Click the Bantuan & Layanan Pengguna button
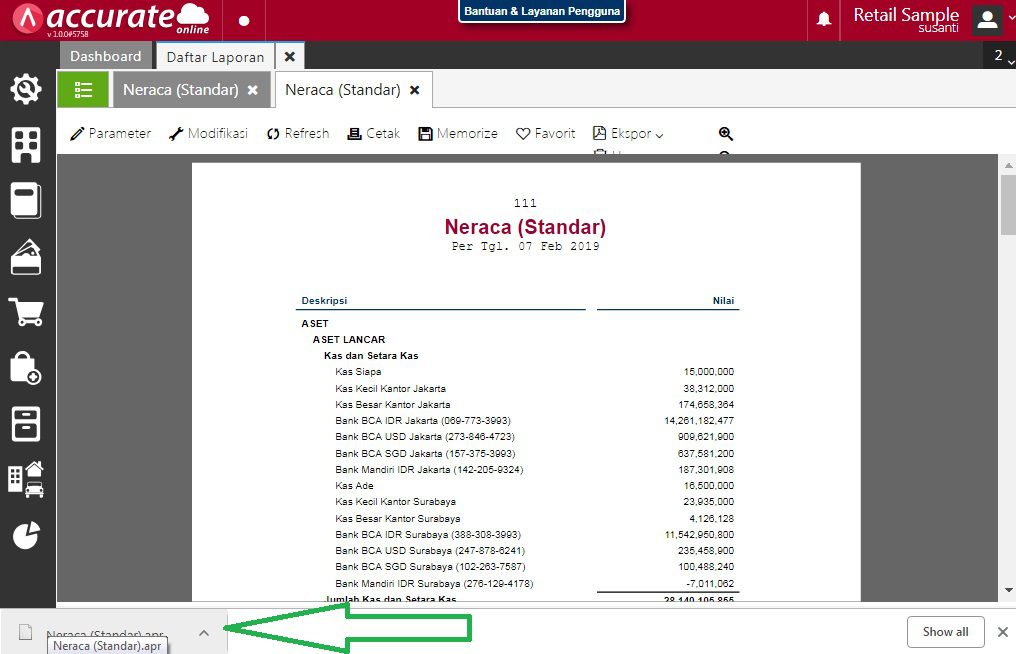Viewport: 1016px width, 654px height. (541, 10)
